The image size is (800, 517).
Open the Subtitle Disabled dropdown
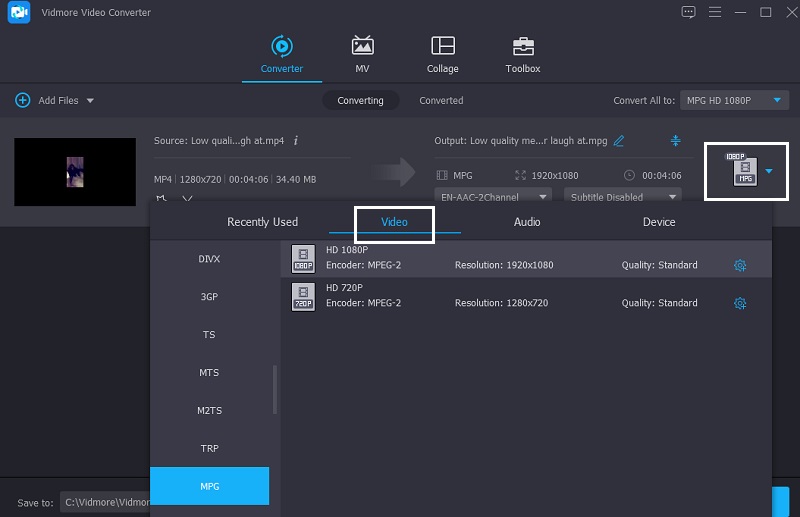click(622, 197)
